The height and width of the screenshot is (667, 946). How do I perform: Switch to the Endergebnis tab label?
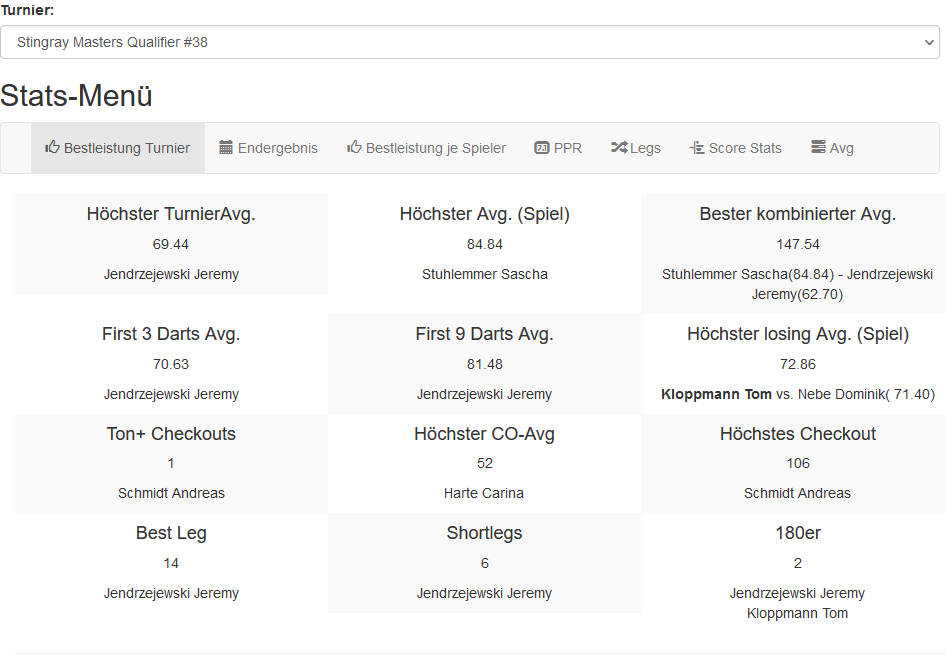coord(277,148)
